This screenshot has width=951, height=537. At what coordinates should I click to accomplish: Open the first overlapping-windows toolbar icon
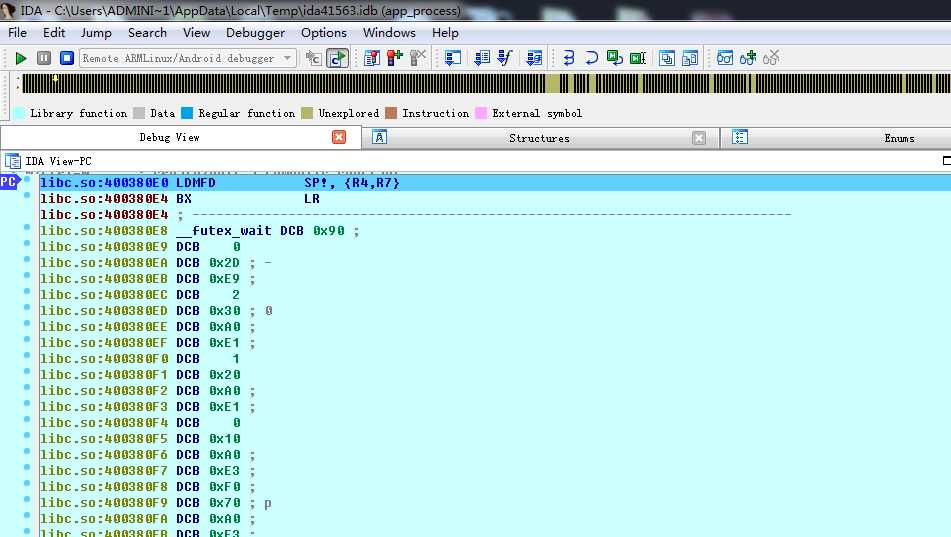(667, 58)
